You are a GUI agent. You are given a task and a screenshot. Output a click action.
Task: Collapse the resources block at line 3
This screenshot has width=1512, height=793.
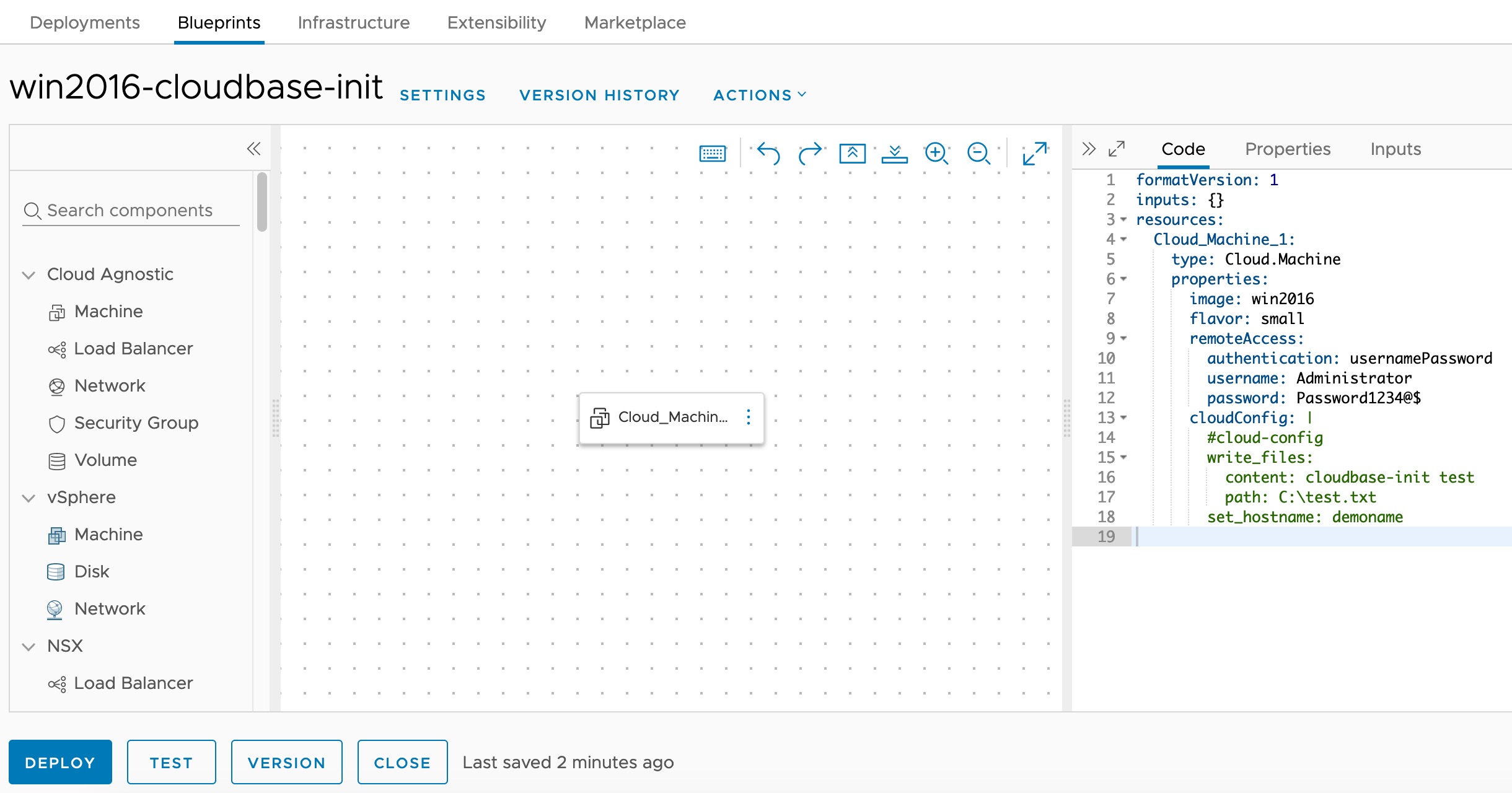(x=1124, y=221)
